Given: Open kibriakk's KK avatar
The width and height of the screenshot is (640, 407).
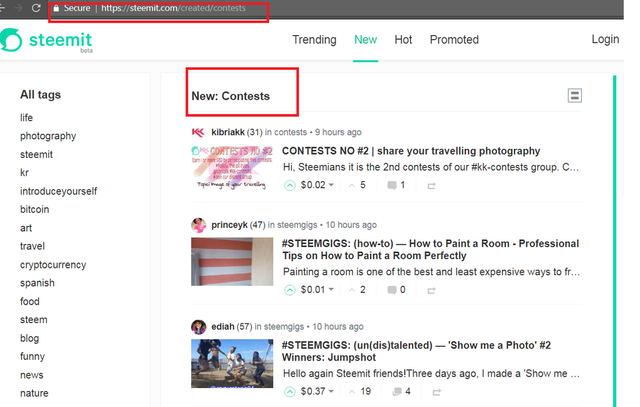Looking at the screenshot, I should click(198, 132).
